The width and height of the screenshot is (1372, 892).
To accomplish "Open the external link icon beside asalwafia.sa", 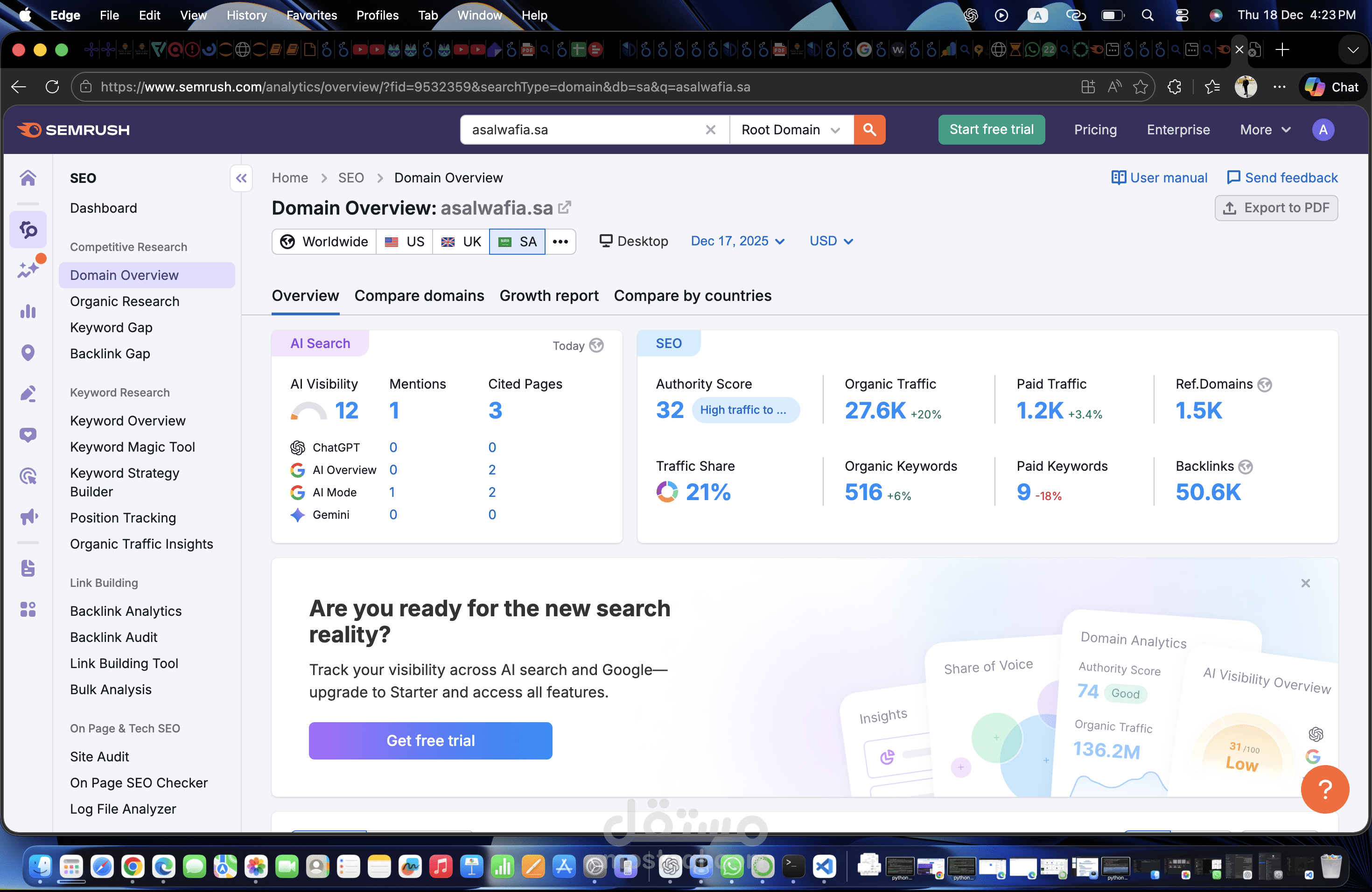I will pos(565,207).
